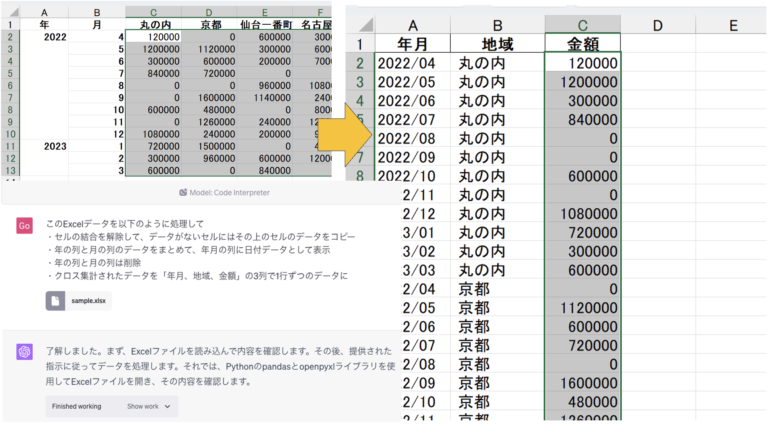Select row 11 header in left sheet
The height and width of the screenshot is (425, 768).
[x=10, y=146]
